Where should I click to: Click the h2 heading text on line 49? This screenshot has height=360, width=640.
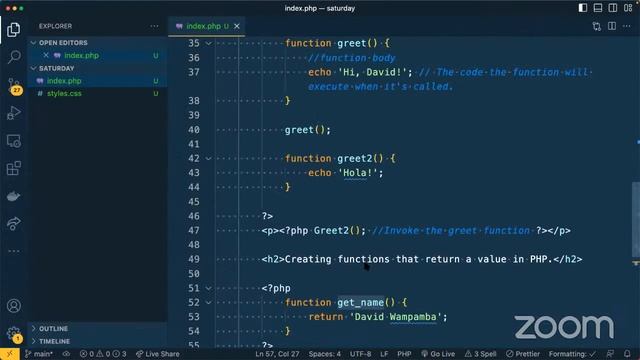[418, 259]
